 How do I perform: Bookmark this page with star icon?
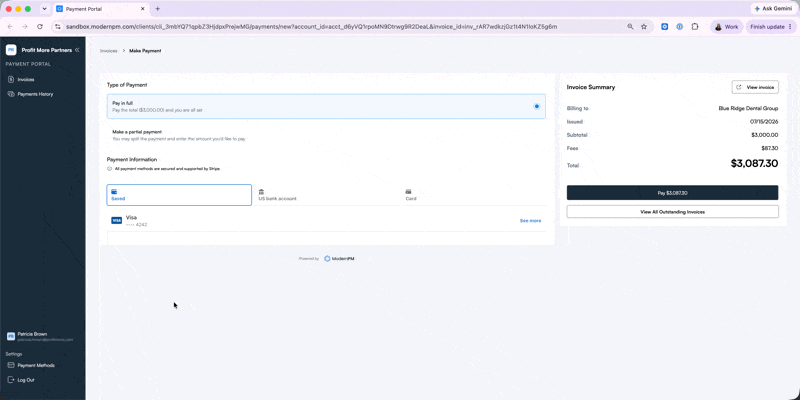[x=644, y=27]
